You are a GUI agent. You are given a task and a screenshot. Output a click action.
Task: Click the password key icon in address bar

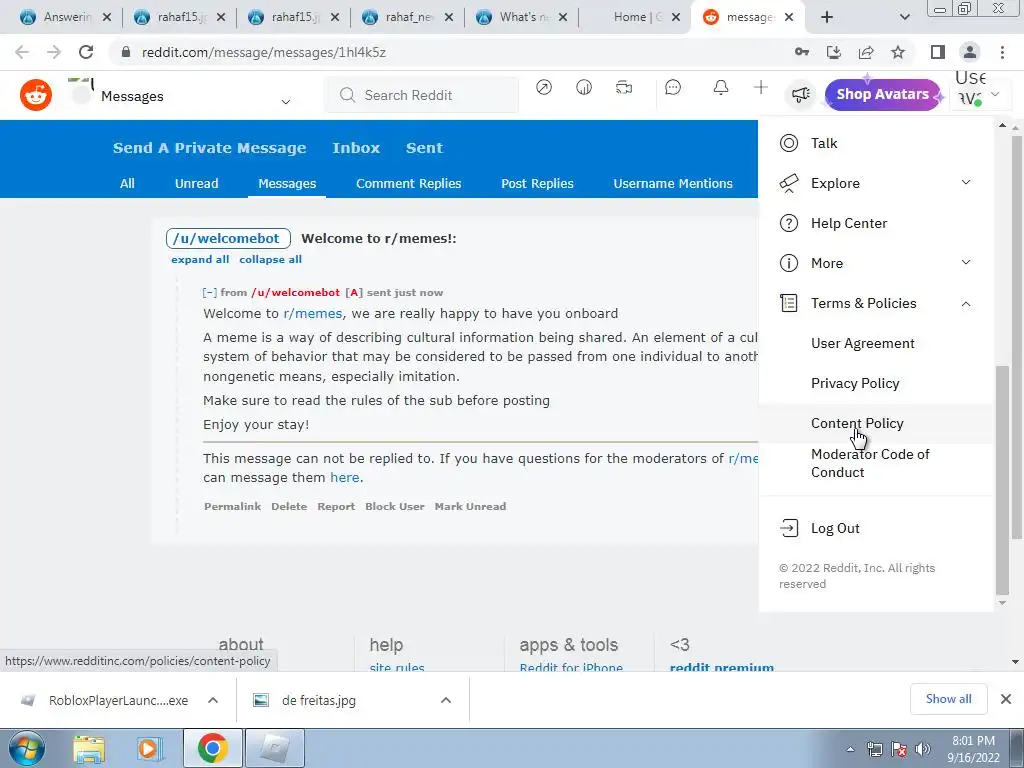click(x=802, y=52)
